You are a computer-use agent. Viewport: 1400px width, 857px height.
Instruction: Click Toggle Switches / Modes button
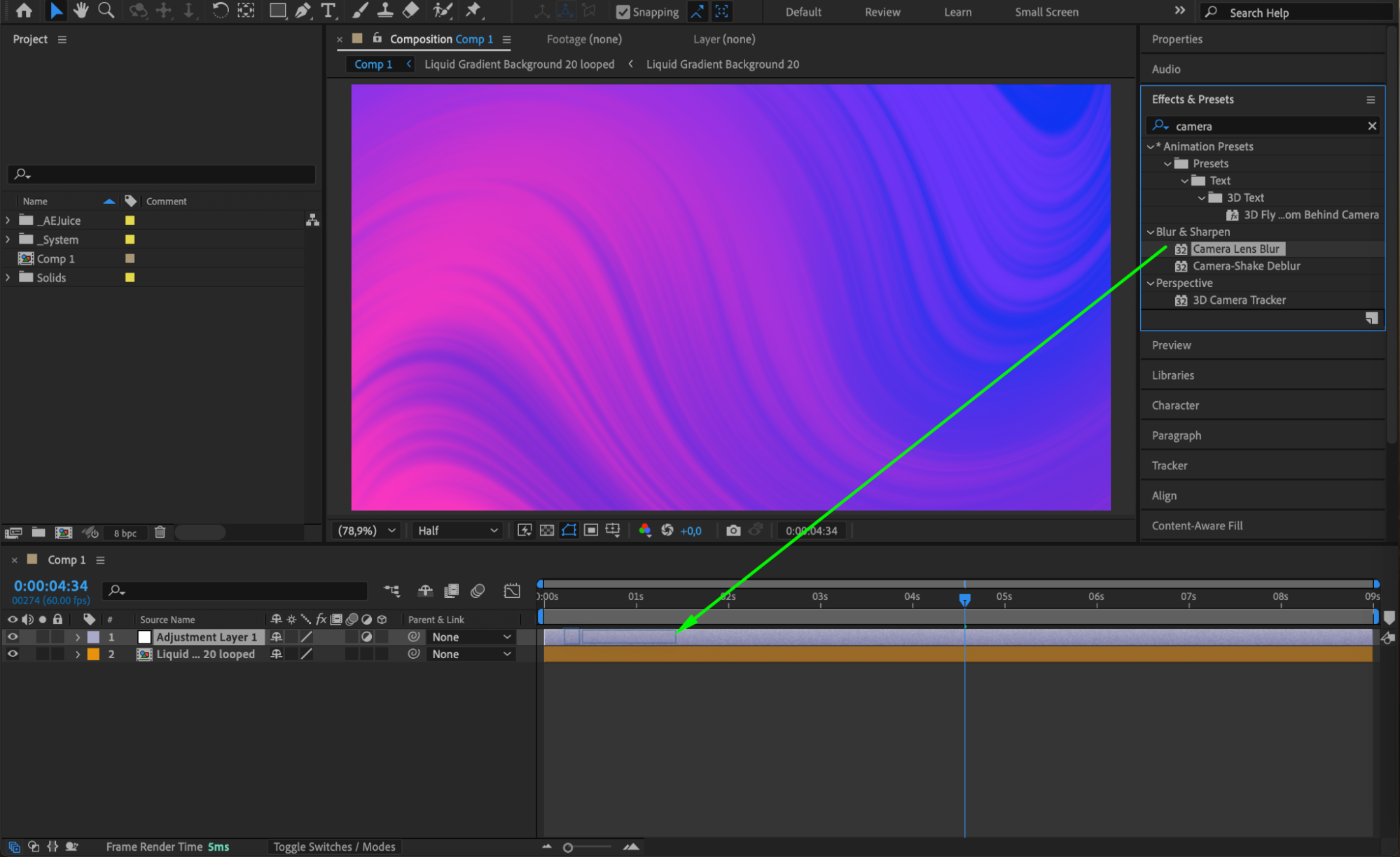coord(334,846)
